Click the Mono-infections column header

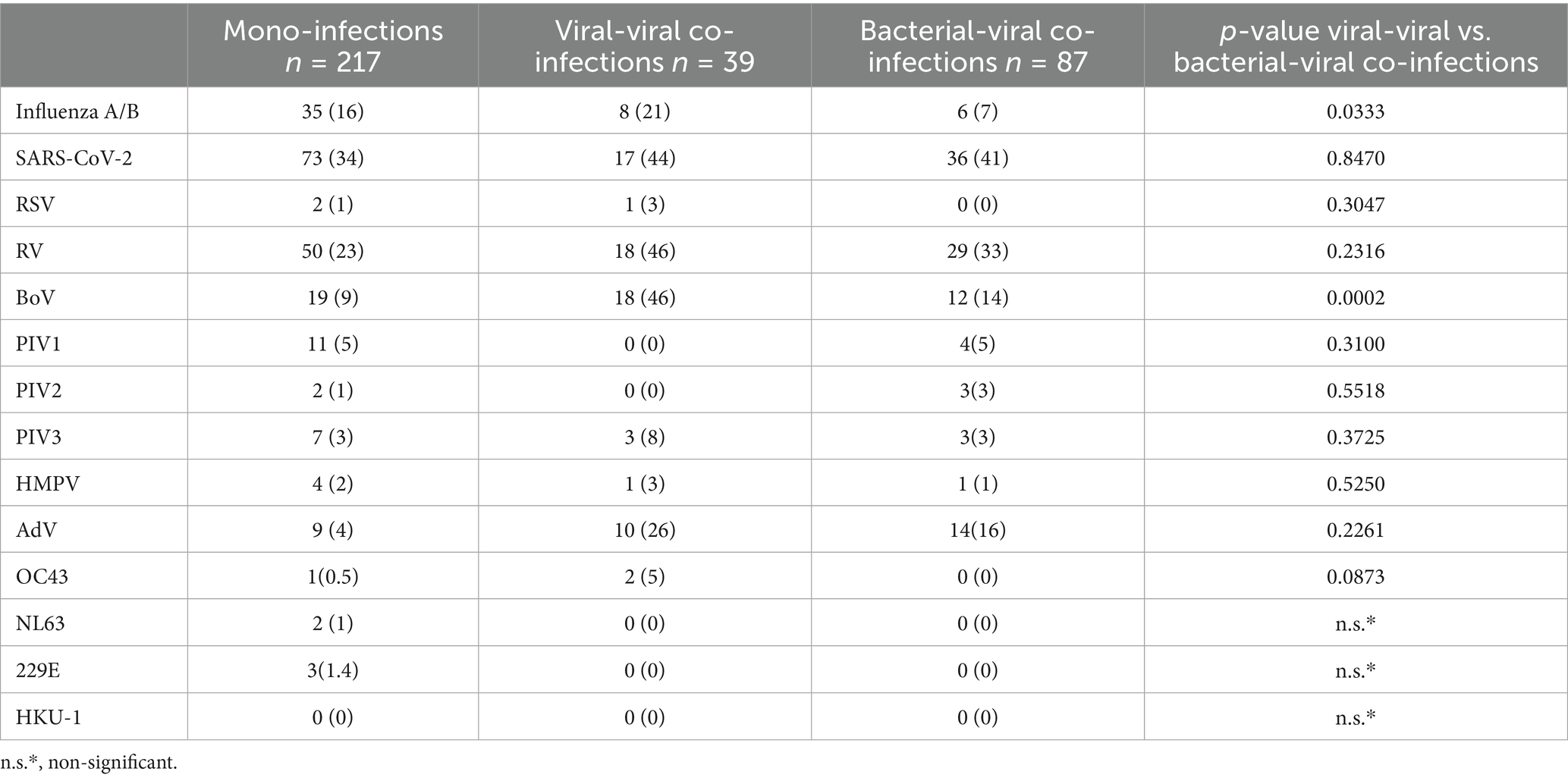click(x=333, y=45)
